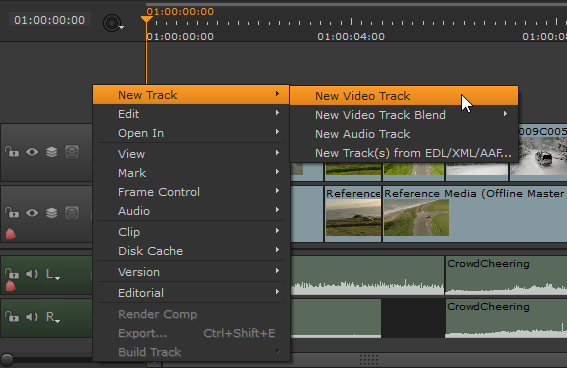This screenshot has height=368, width=567.
Task: Click the cache icon on the second video track
Action: point(72,213)
